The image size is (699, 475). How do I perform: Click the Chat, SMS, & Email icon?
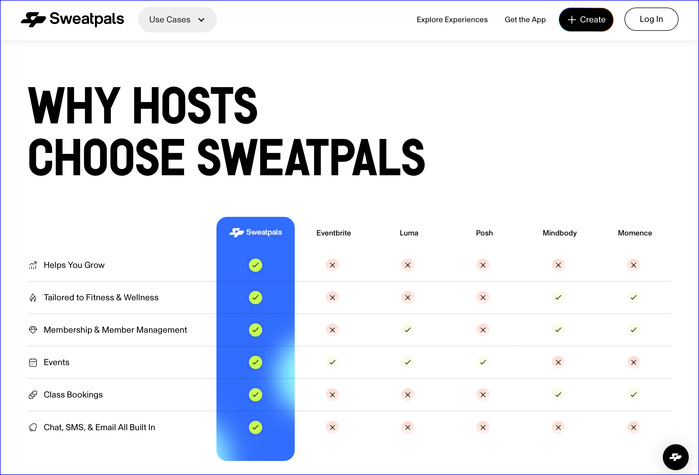(x=33, y=427)
